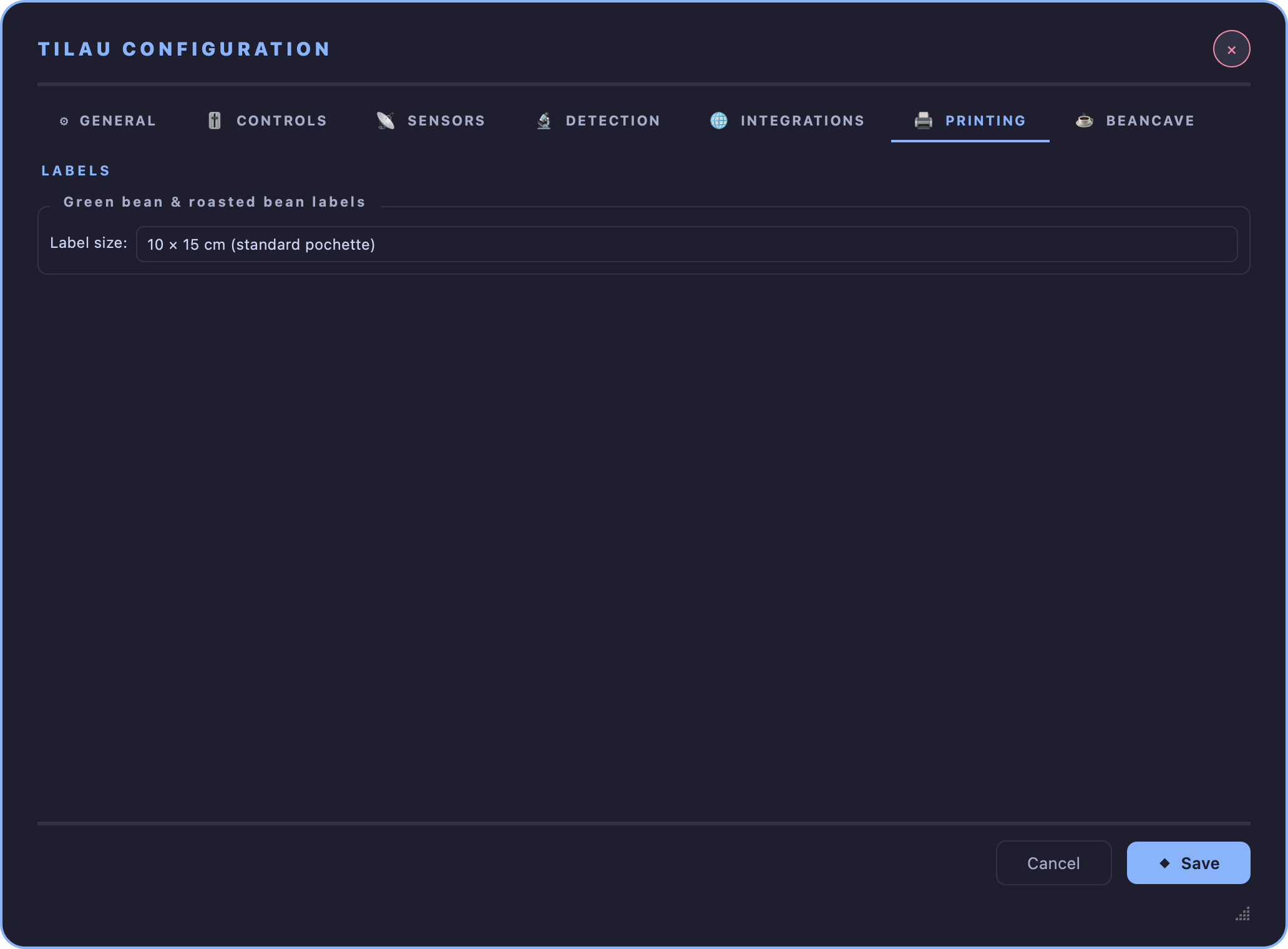Click the LABELS section heading
This screenshot has height=949, width=1288.
pos(76,170)
